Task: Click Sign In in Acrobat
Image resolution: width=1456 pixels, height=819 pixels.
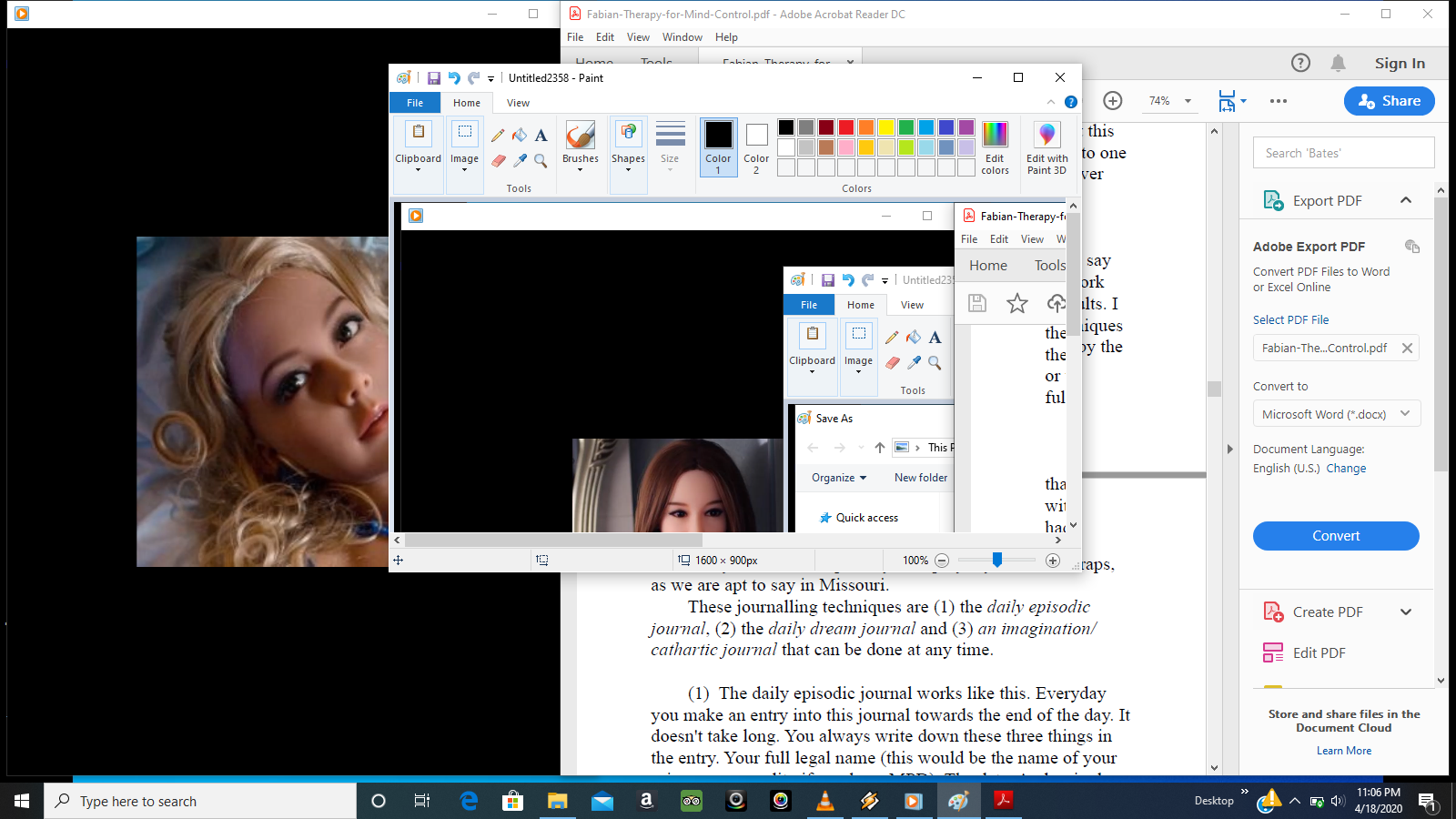Action: tap(1400, 63)
